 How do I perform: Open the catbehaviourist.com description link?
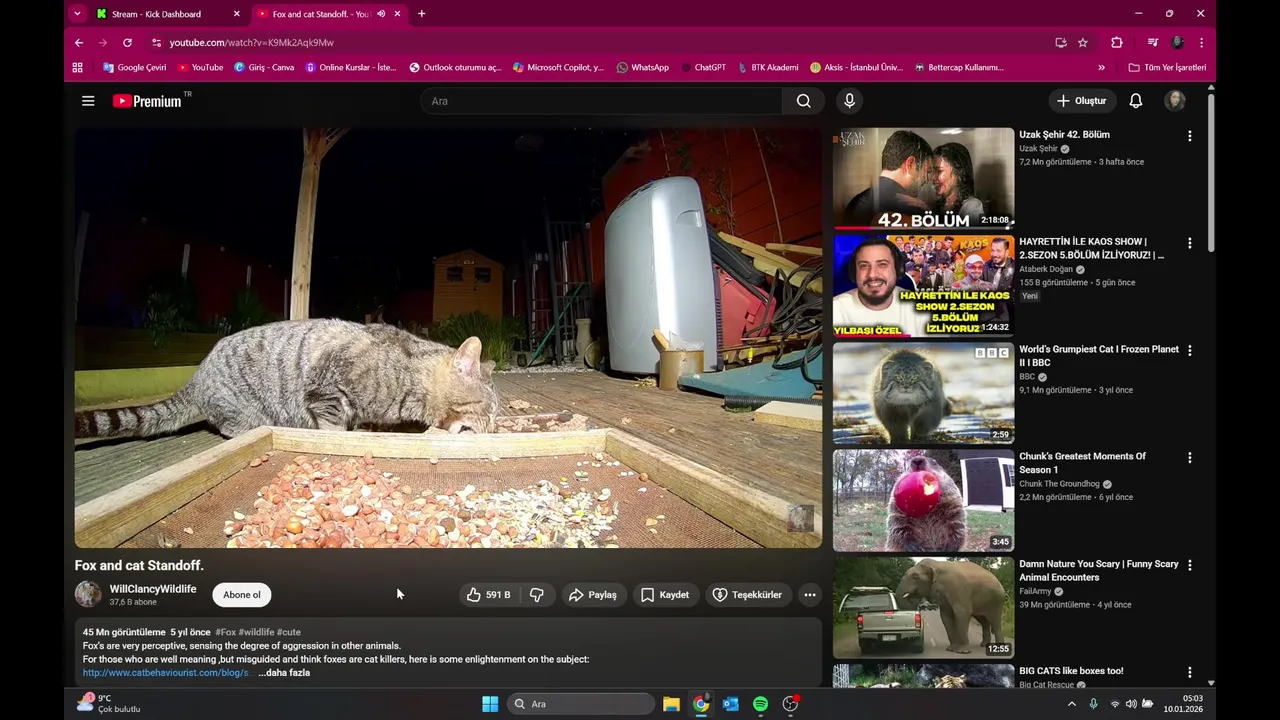tap(166, 673)
